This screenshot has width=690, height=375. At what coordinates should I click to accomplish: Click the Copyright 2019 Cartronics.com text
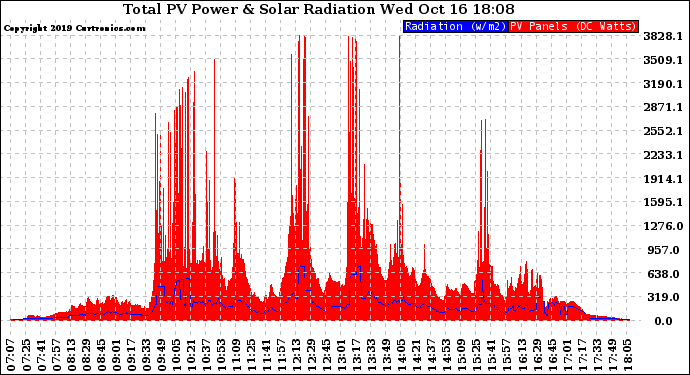click(x=74, y=28)
